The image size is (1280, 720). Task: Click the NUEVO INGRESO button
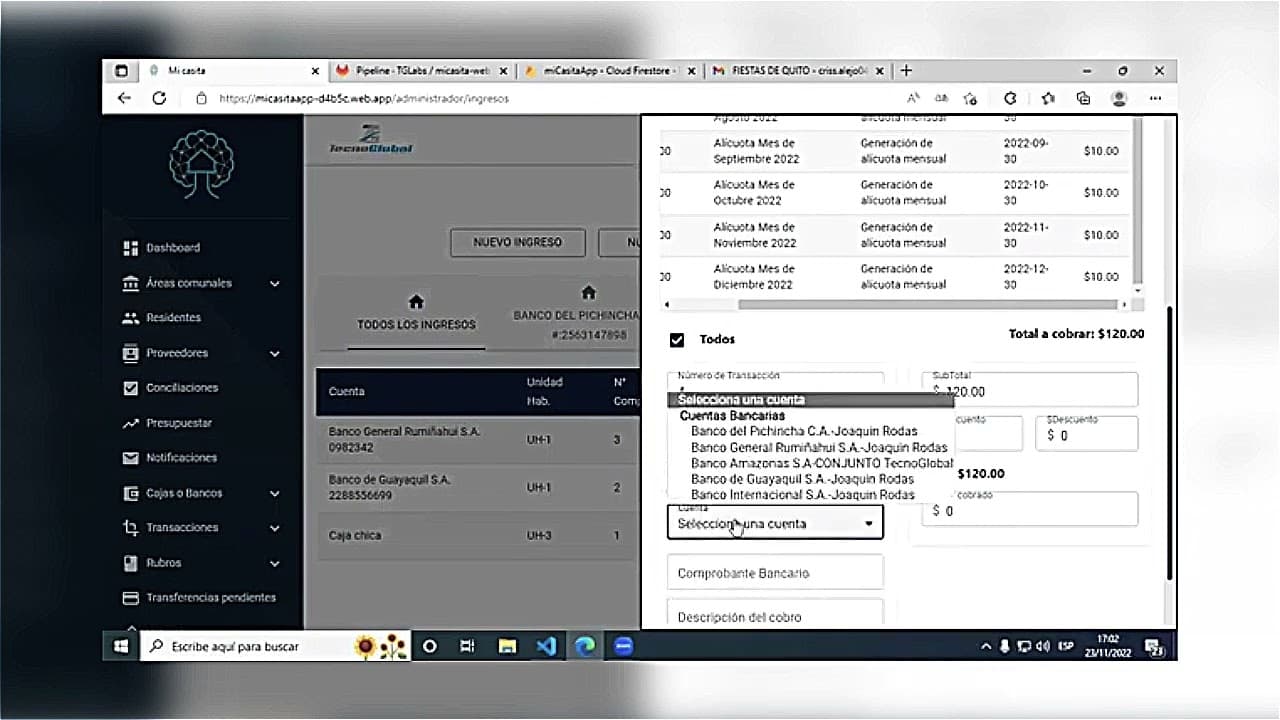coord(517,243)
